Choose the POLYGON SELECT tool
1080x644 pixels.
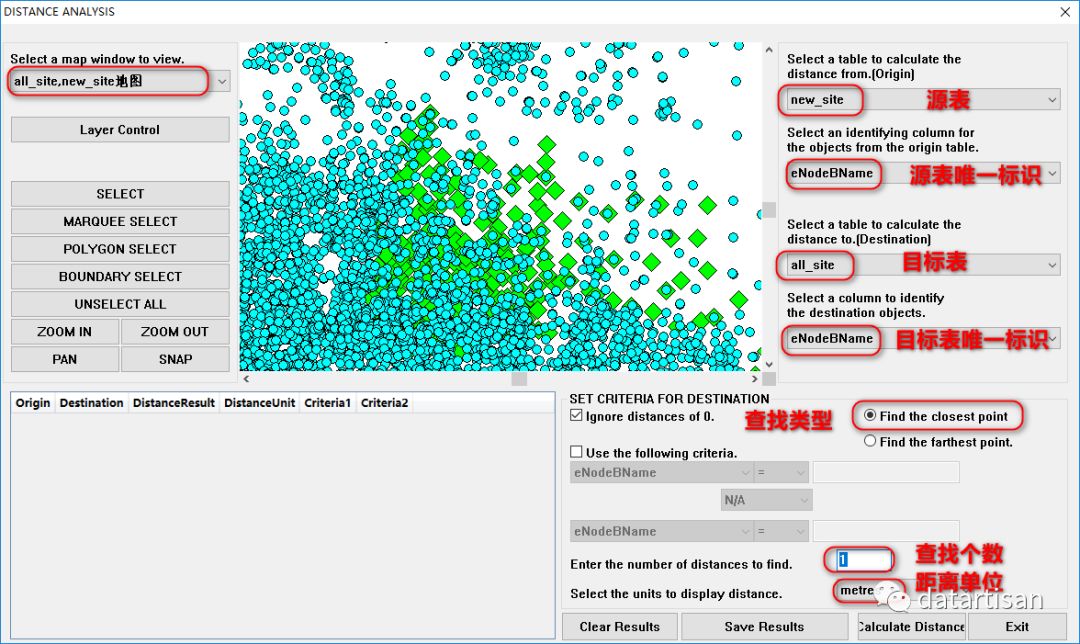(120, 249)
